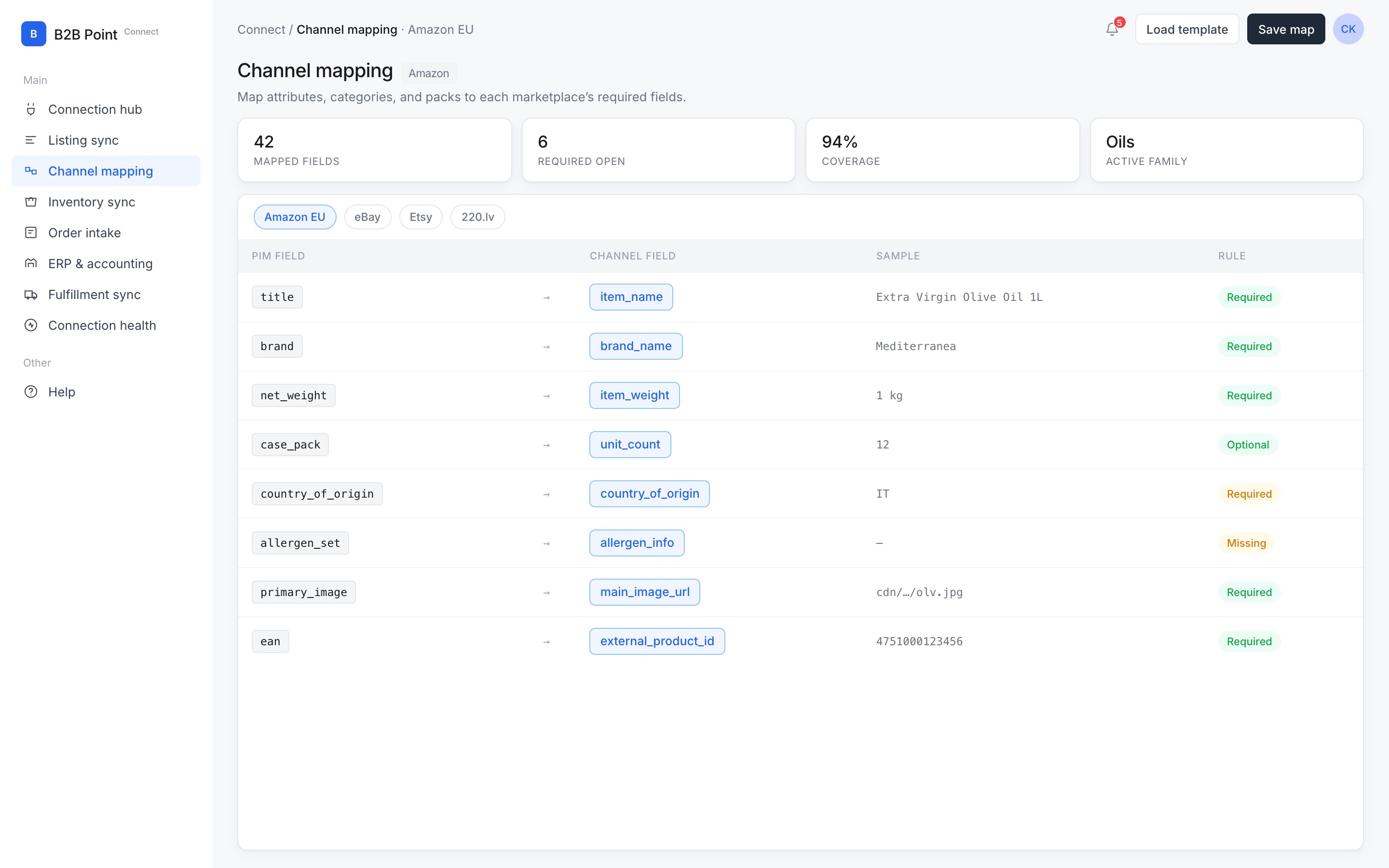Open Inventory sync from sidebar
The height and width of the screenshot is (868, 1389).
pyautogui.click(x=106, y=202)
